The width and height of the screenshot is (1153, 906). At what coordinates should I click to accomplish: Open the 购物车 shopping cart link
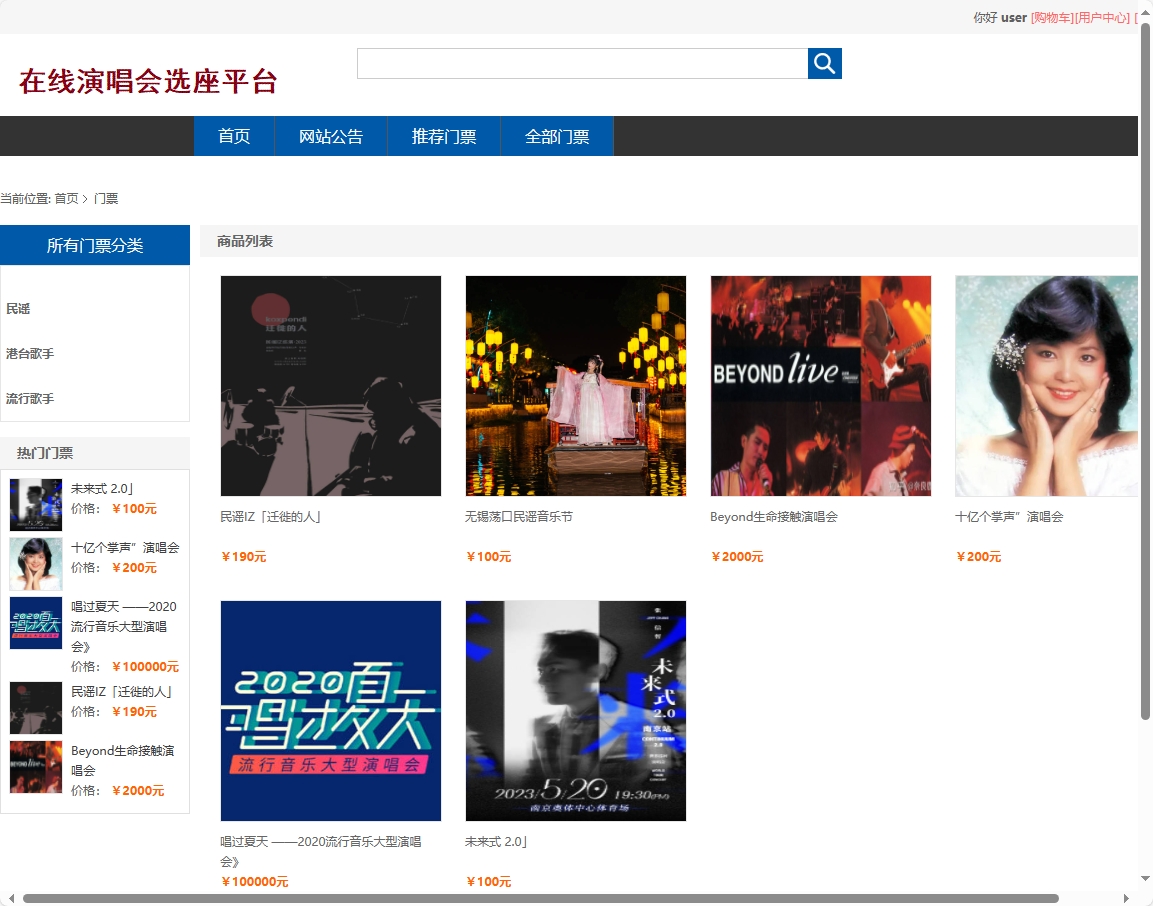coord(1049,17)
